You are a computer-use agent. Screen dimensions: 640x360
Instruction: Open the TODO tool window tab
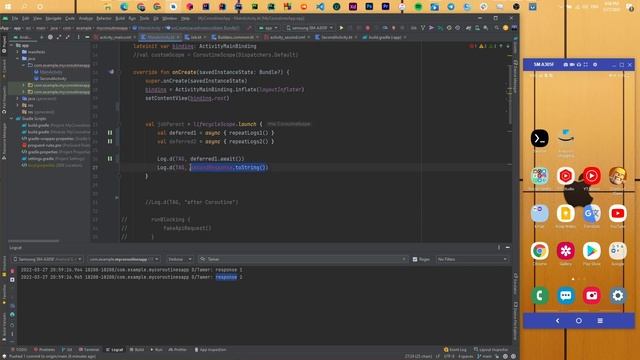tap(19, 350)
